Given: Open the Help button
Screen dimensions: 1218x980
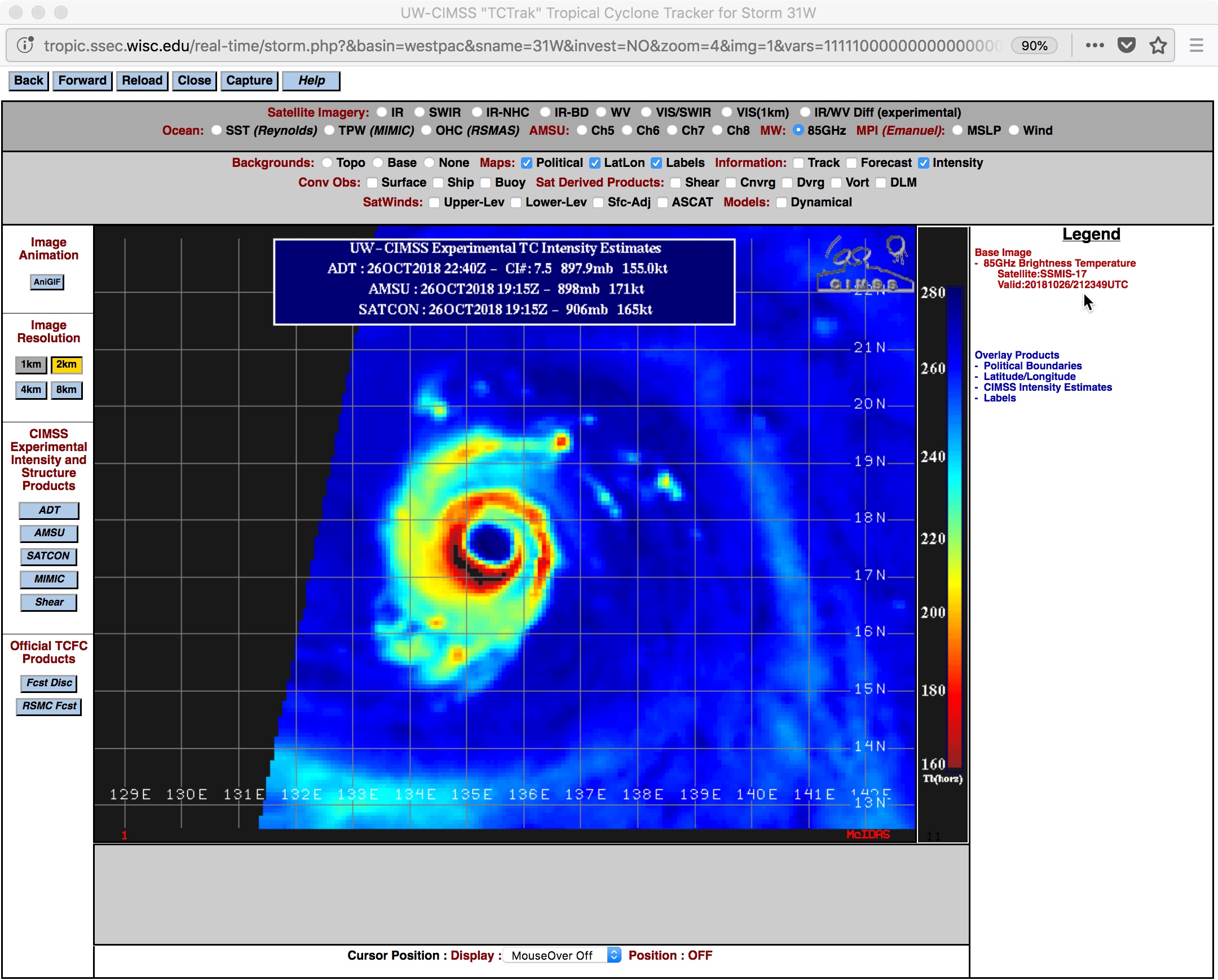Looking at the screenshot, I should pyautogui.click(x=311, y=81).
